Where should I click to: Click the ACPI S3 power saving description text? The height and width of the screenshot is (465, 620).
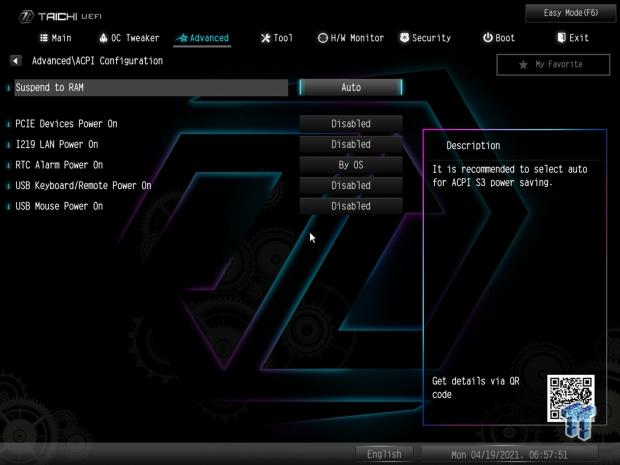click(510, 176)
